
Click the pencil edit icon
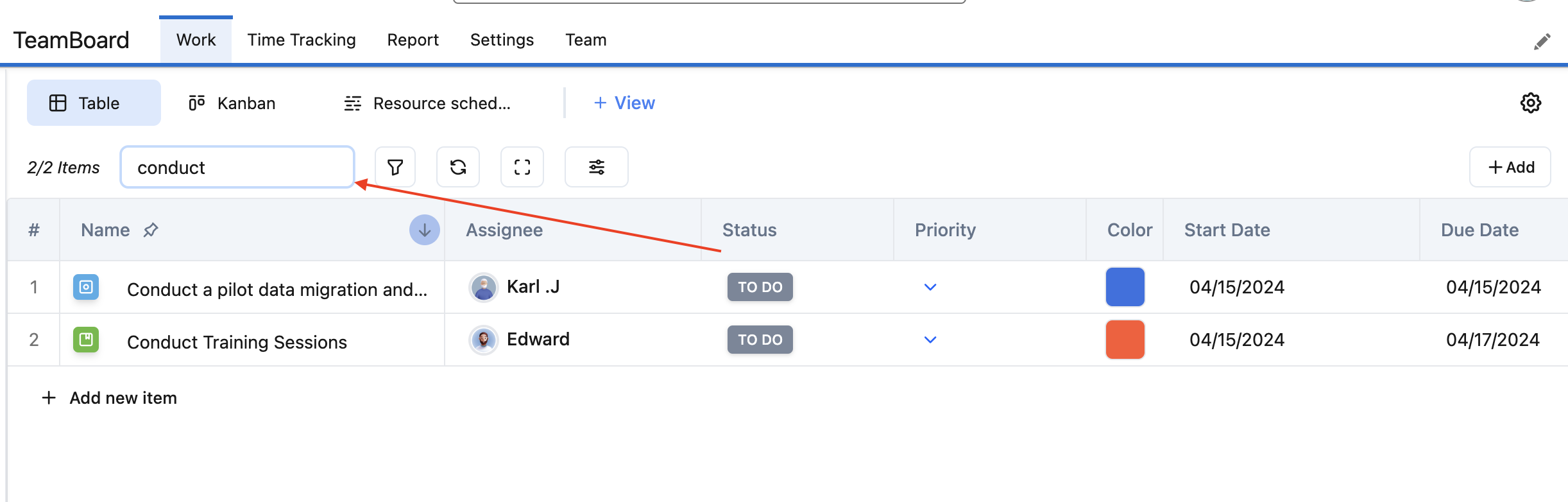point(1542,42)
